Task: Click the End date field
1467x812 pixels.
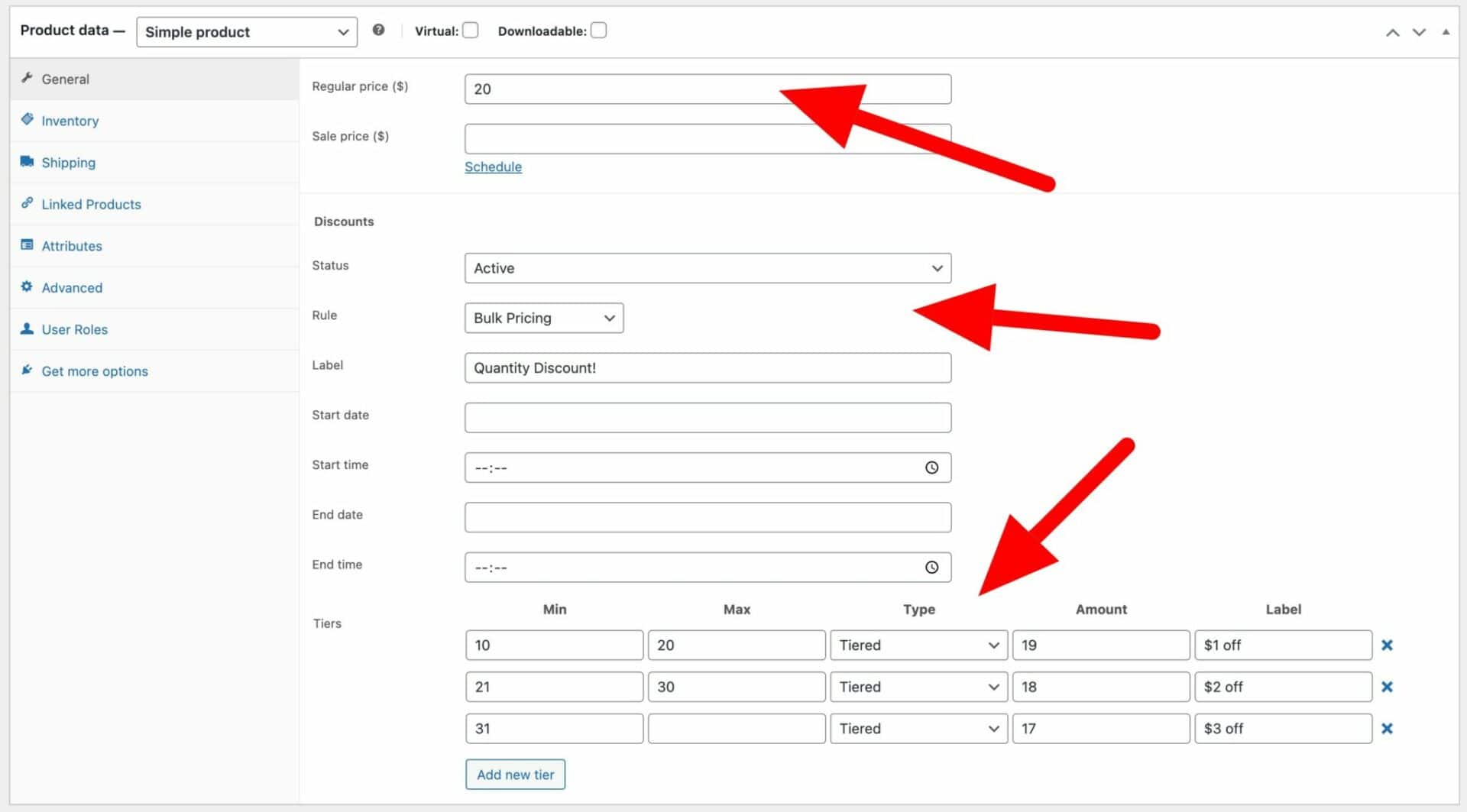Action: [708, 517]
